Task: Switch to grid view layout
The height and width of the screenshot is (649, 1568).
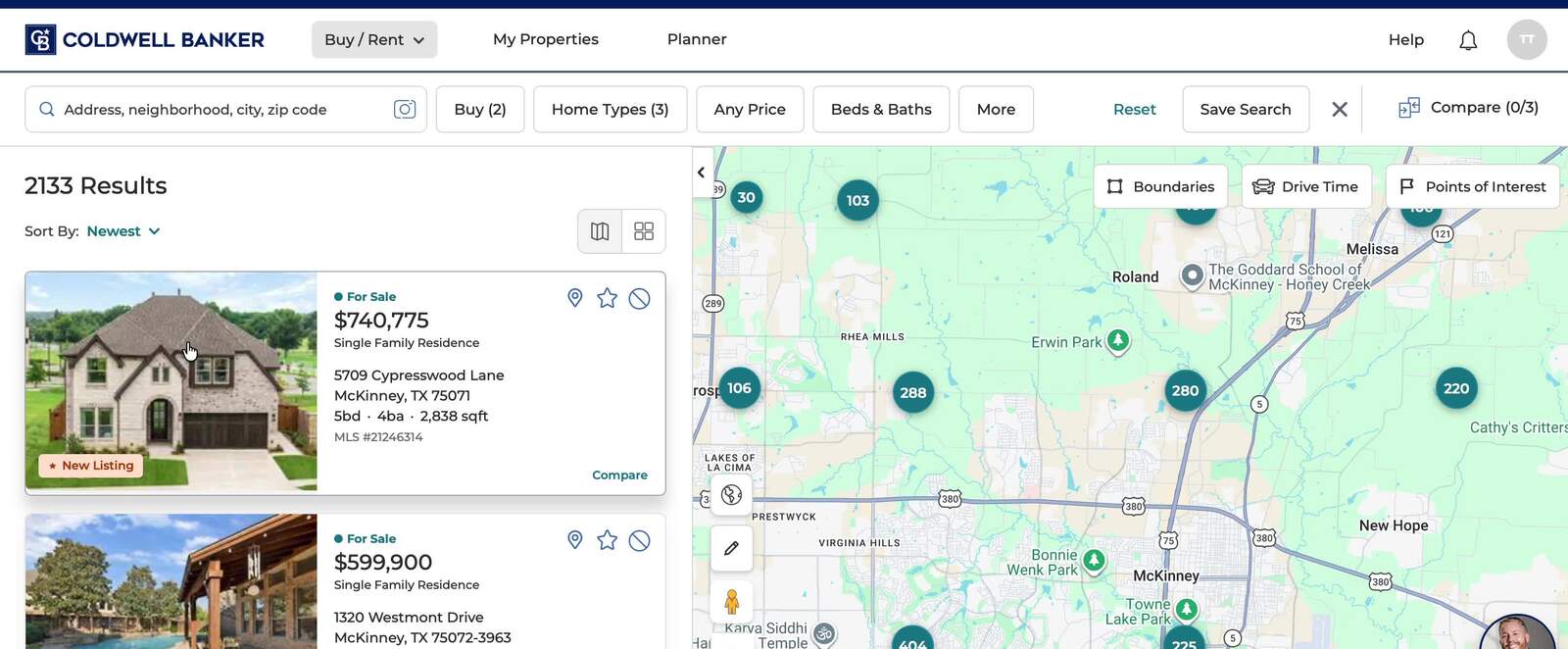Action: (644, 231)
